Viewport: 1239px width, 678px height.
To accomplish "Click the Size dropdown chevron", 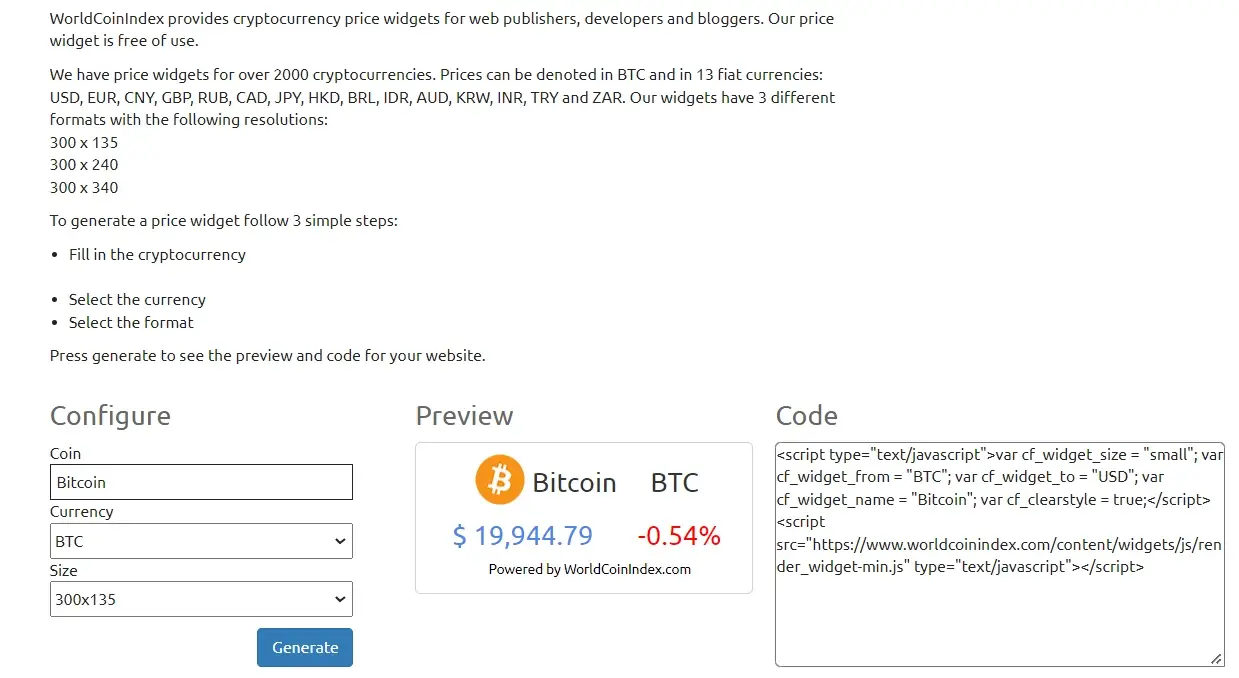I will pyautogui.click(x=340, y=599).
